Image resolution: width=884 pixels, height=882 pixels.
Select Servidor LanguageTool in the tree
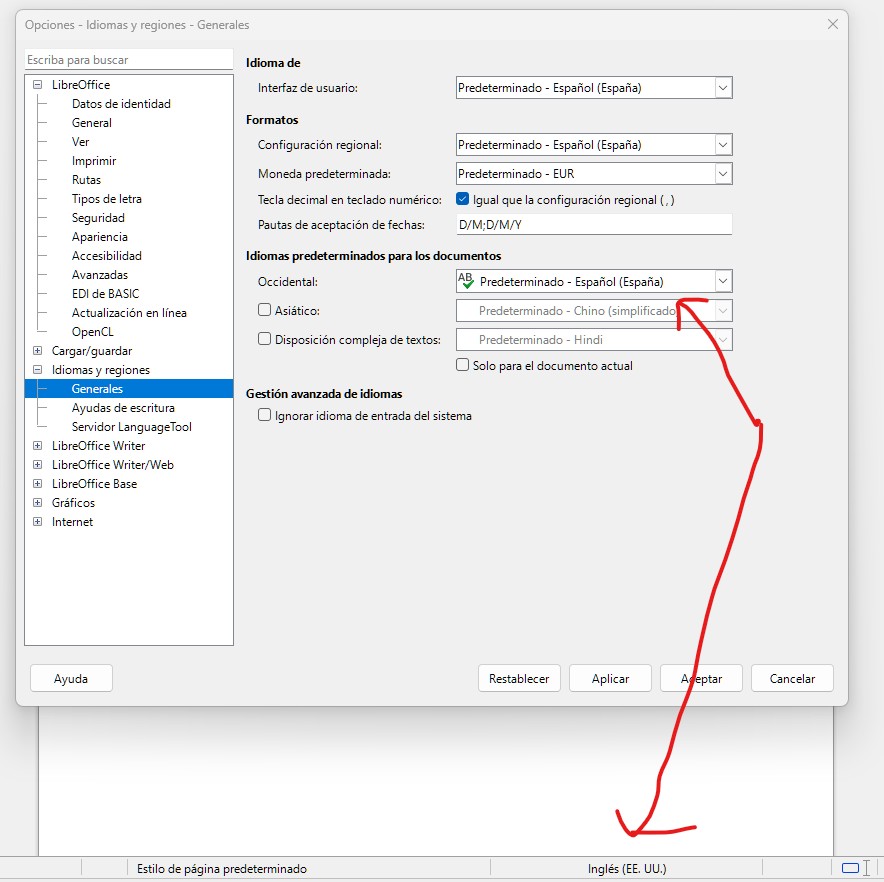(x=131, y=427)
